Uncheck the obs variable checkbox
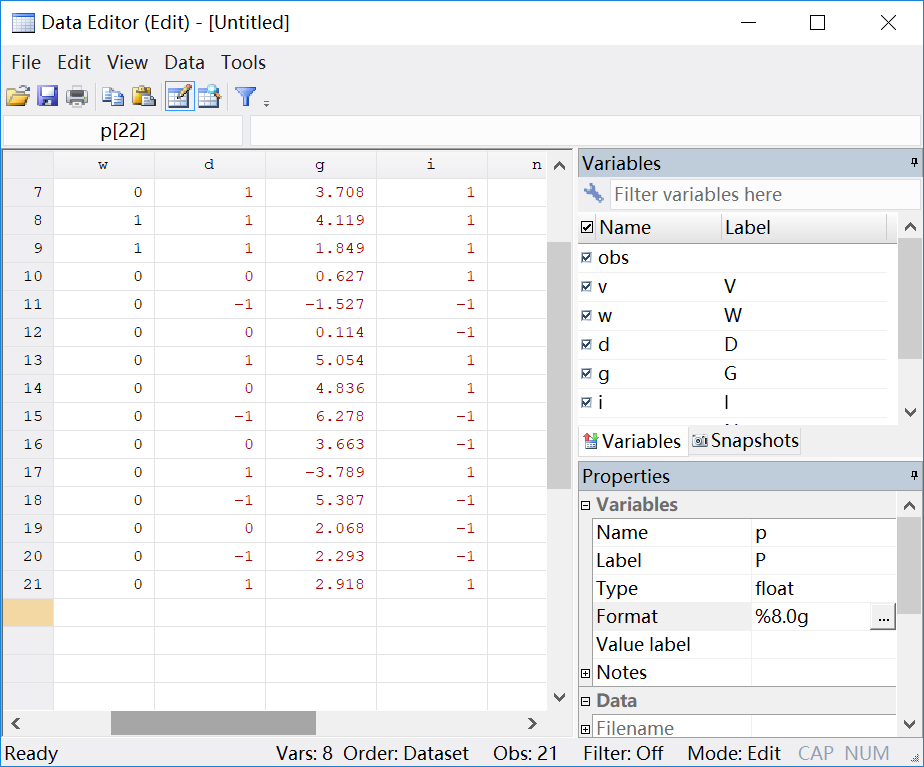The width and height of the screenshot is (924, 767). point(586,257)
